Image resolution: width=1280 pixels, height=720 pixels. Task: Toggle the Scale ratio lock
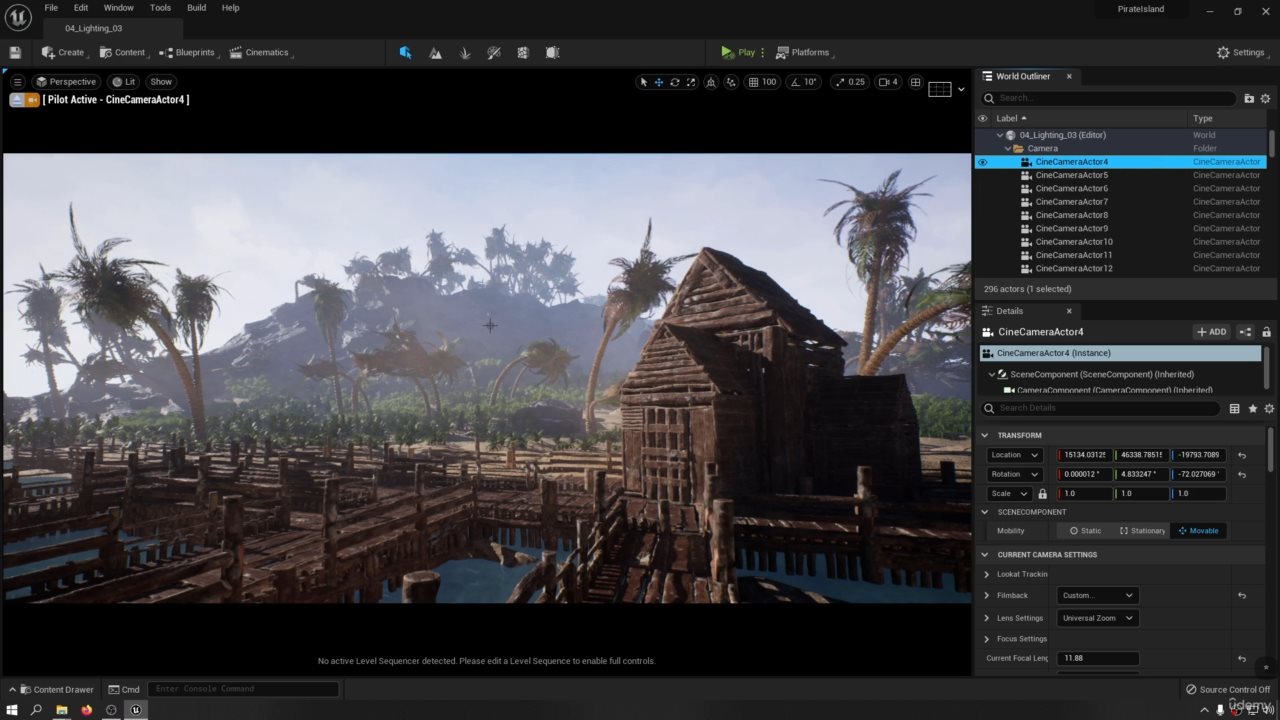pos(1042,494)
